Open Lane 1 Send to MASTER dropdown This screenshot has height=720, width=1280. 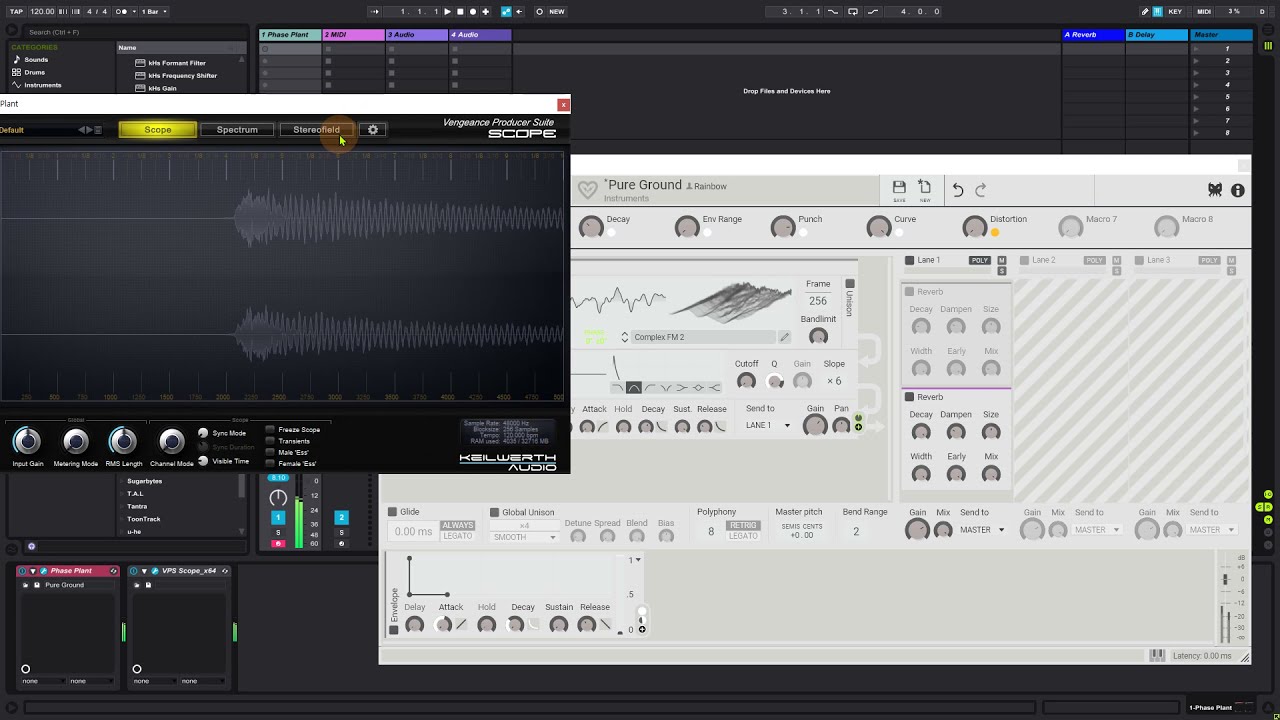[x=982, y=530]
